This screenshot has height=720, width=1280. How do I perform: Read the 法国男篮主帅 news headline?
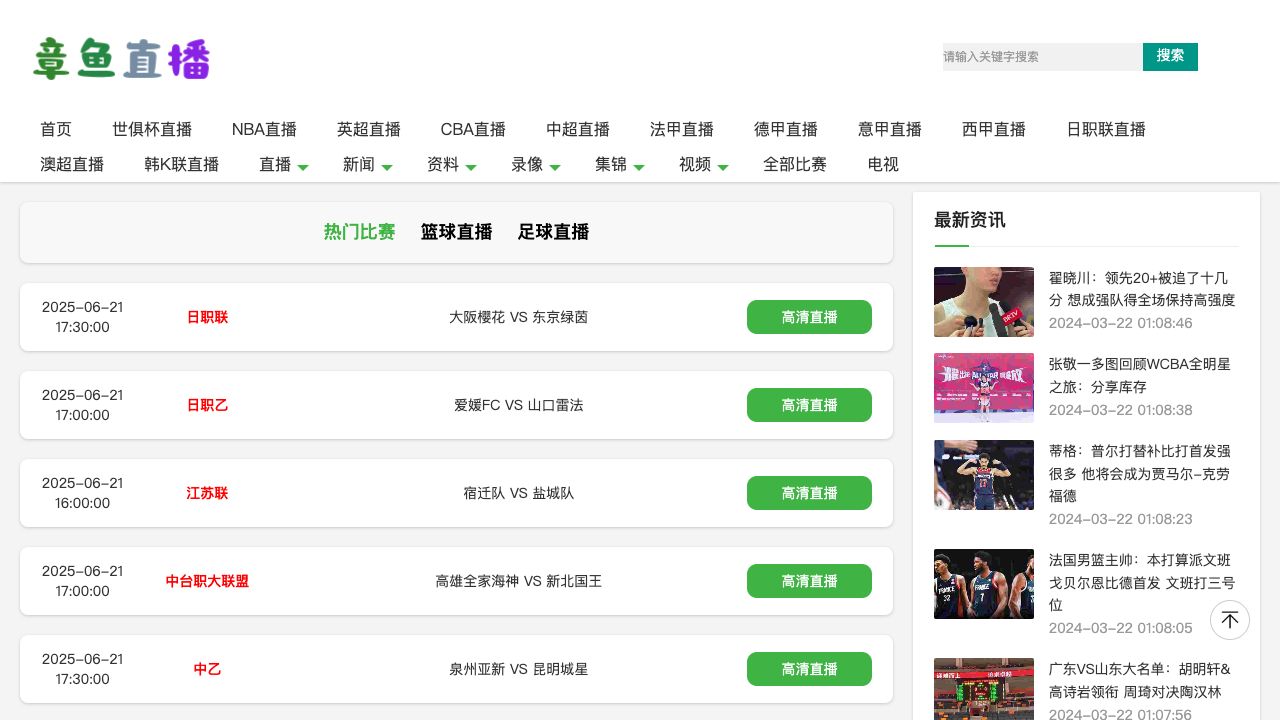click(x=1141, y=582)
